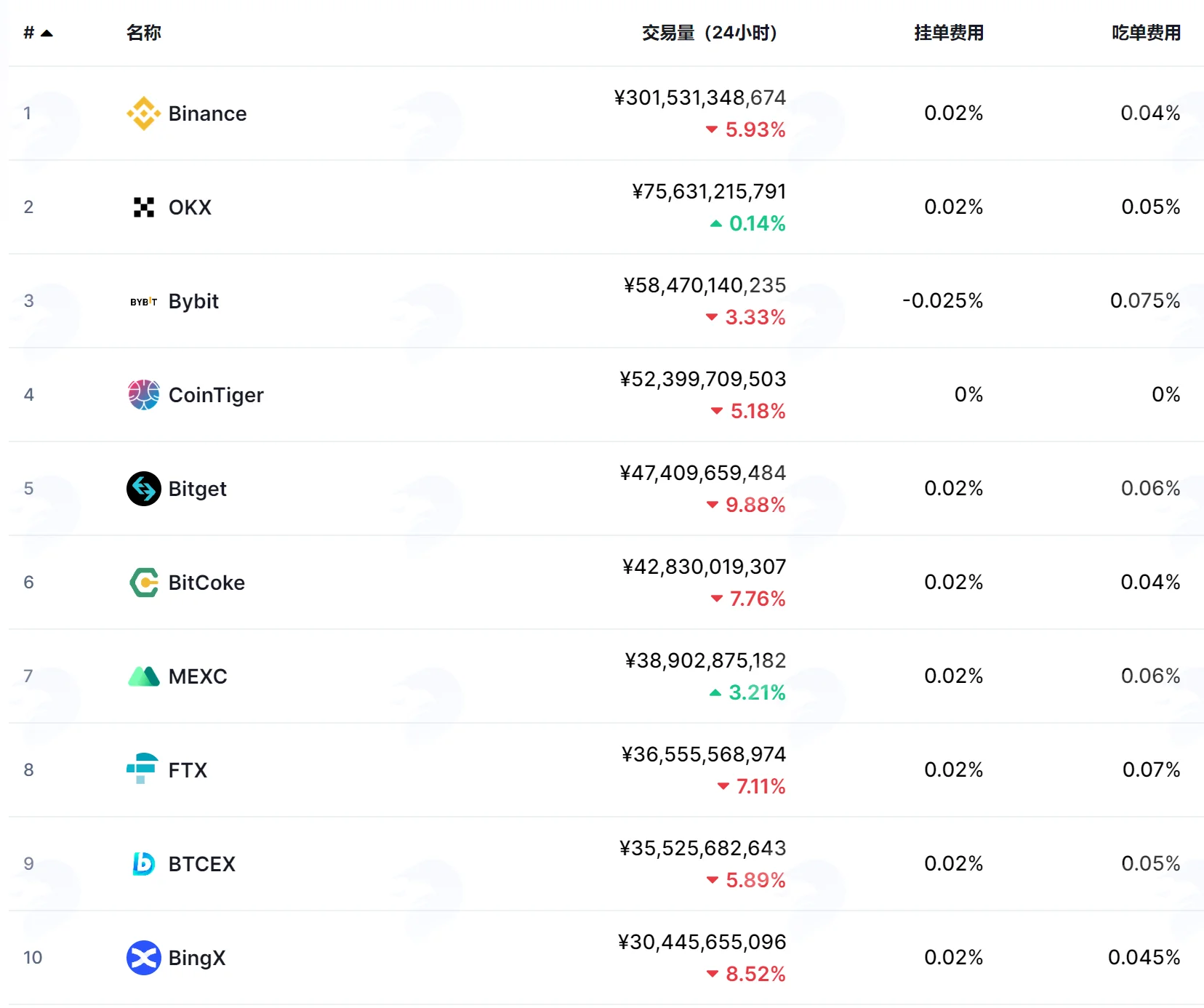1204x1008 pixels.
Task: Click the BitCoke logo icon
Action: 144,583
